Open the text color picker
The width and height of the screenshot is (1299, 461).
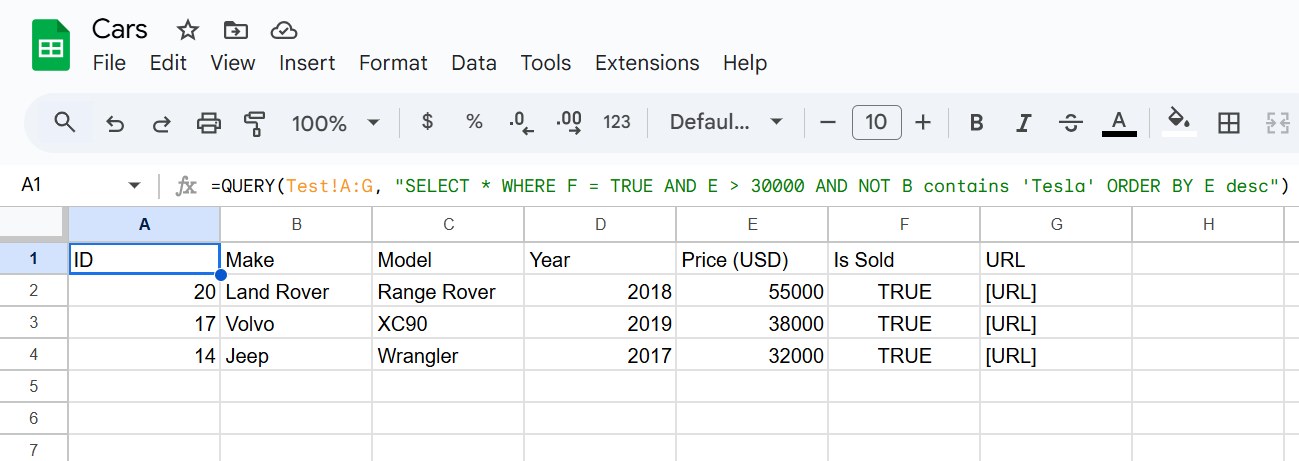click(x=1119, y=123)
